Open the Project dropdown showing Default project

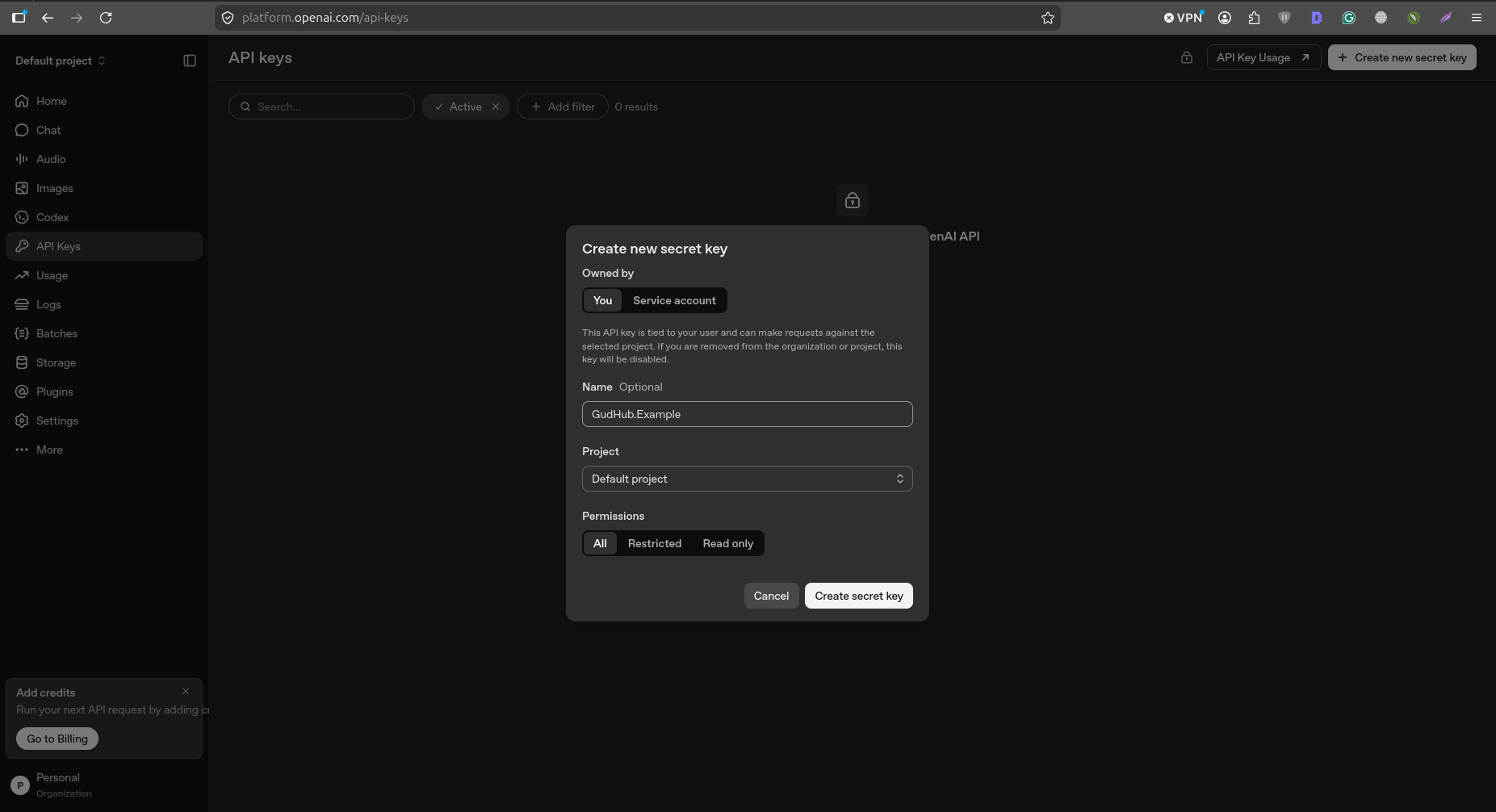pyautogui.click(x=747, y=479)
